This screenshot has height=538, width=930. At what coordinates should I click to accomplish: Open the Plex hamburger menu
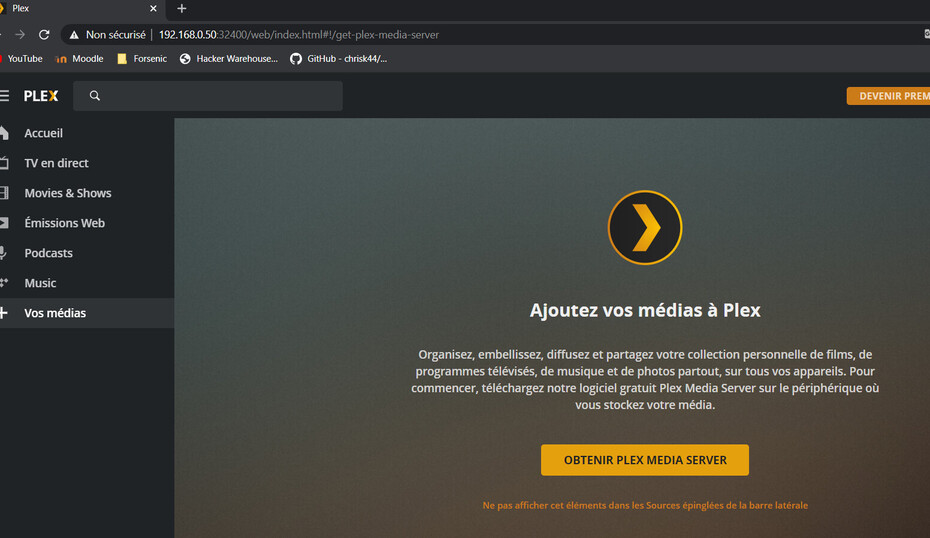tap(4, 95)
